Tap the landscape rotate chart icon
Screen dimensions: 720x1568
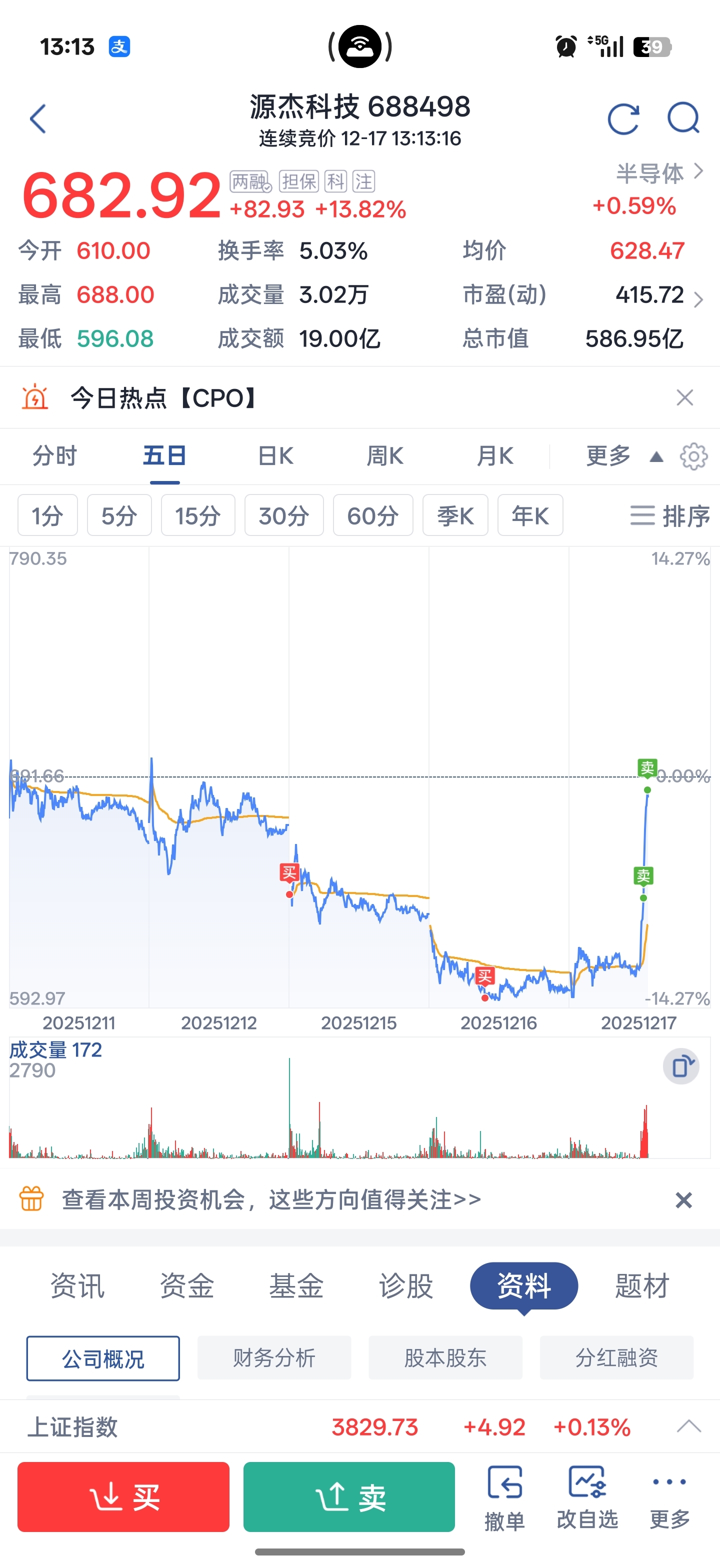(x=681, y=1066)
